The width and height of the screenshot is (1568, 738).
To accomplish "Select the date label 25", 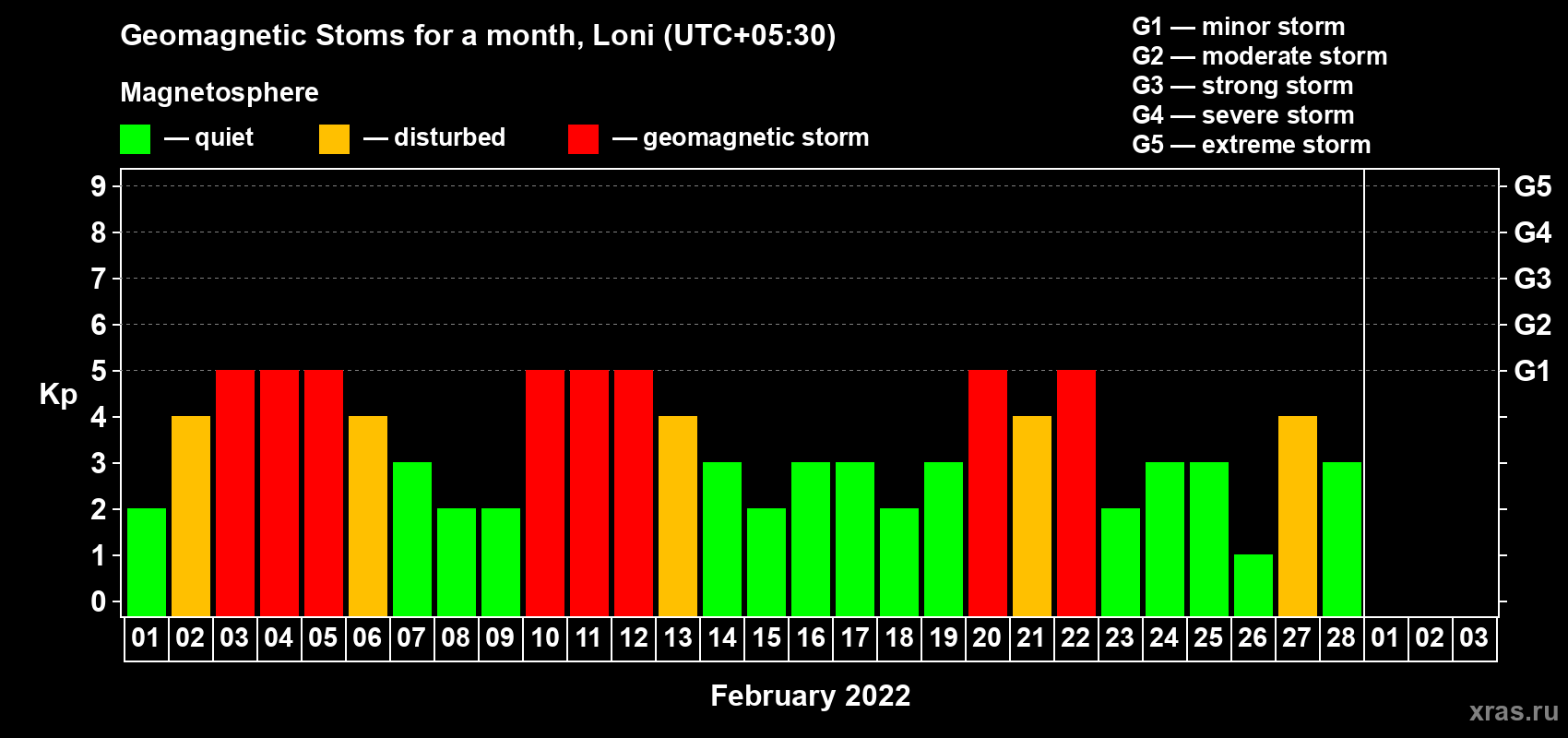I will 1208,638.
